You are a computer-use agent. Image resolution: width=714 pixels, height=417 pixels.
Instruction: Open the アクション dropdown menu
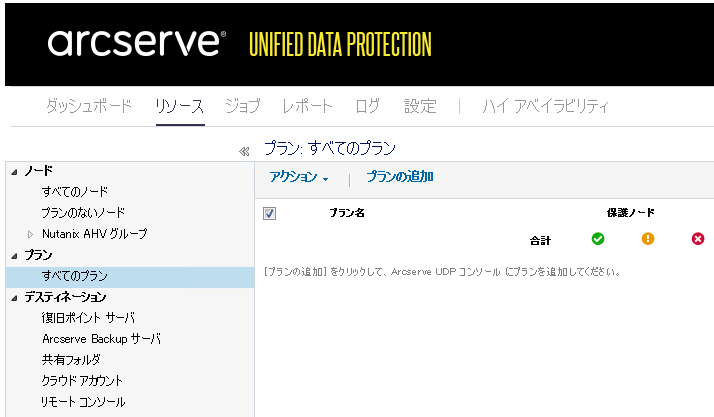coord(299,177)
